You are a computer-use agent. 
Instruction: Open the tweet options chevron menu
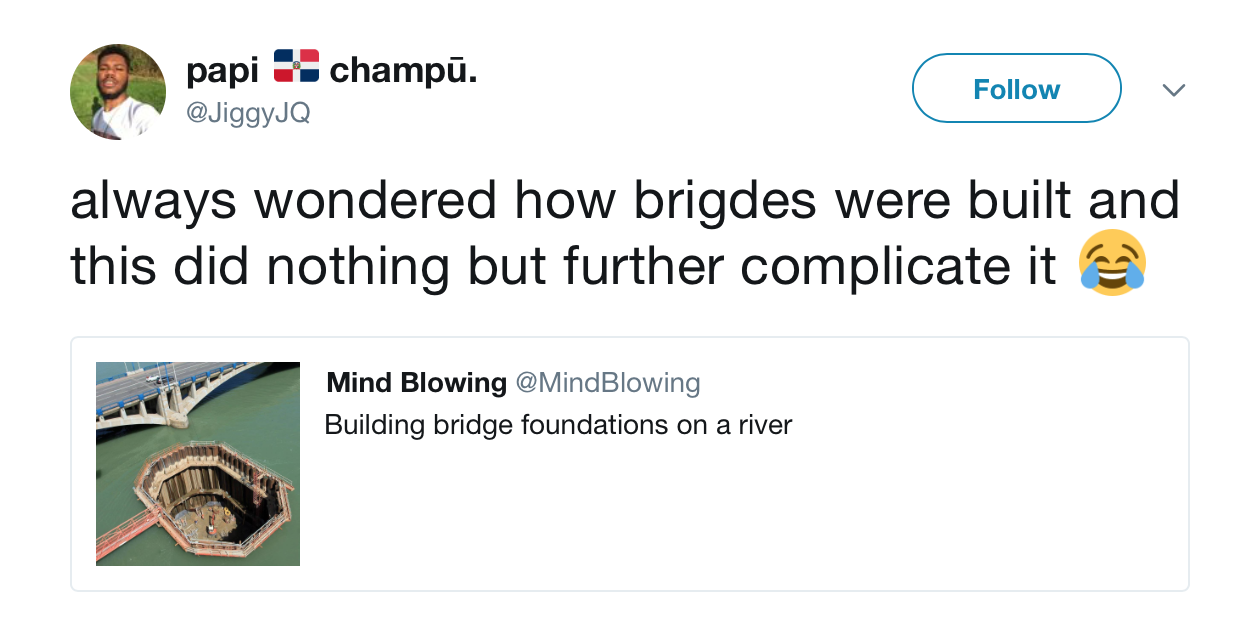pos(1174,90)
